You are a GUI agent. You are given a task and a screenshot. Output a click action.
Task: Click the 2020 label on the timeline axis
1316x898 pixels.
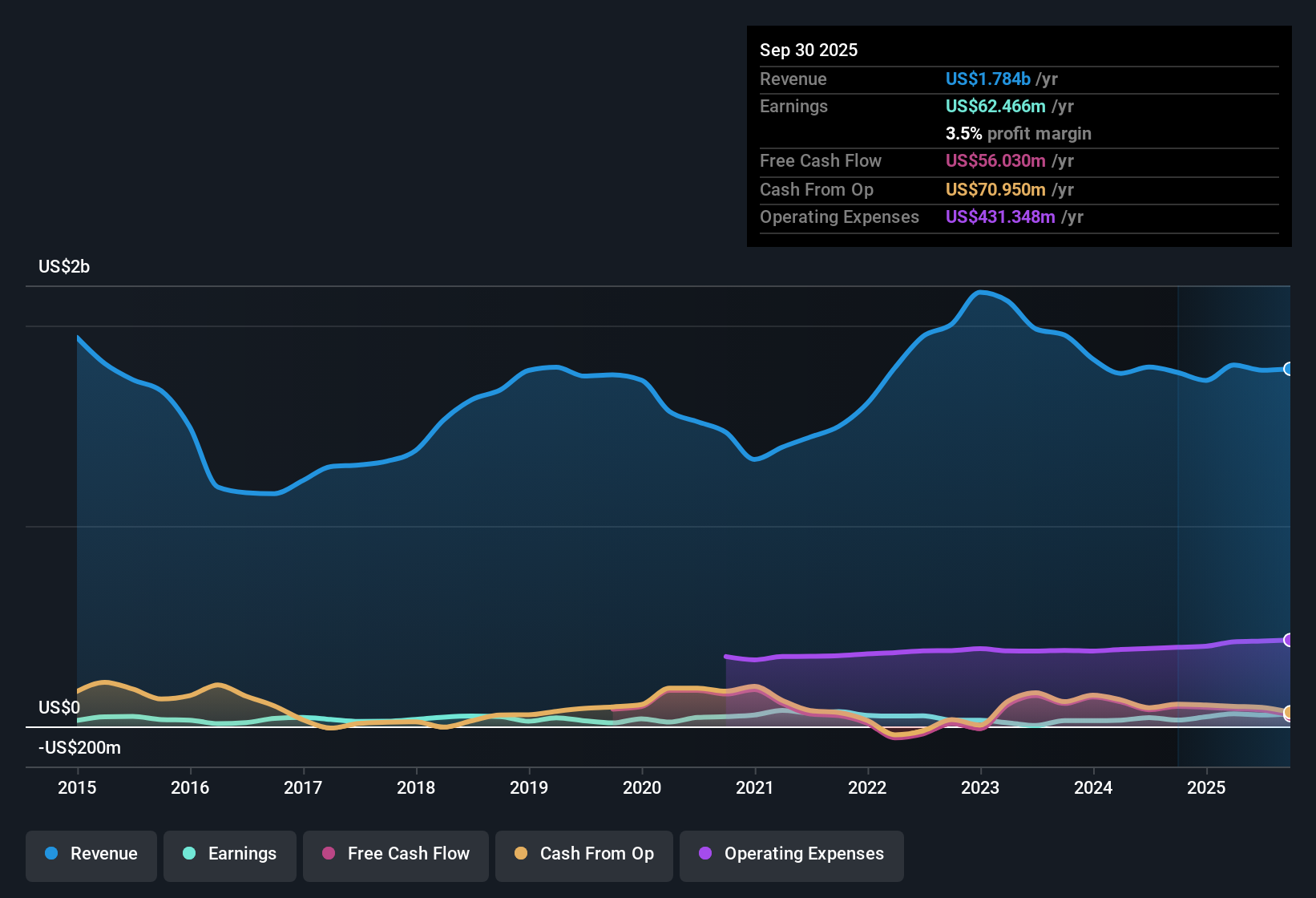pyautogui.click(x=642, y=788)
